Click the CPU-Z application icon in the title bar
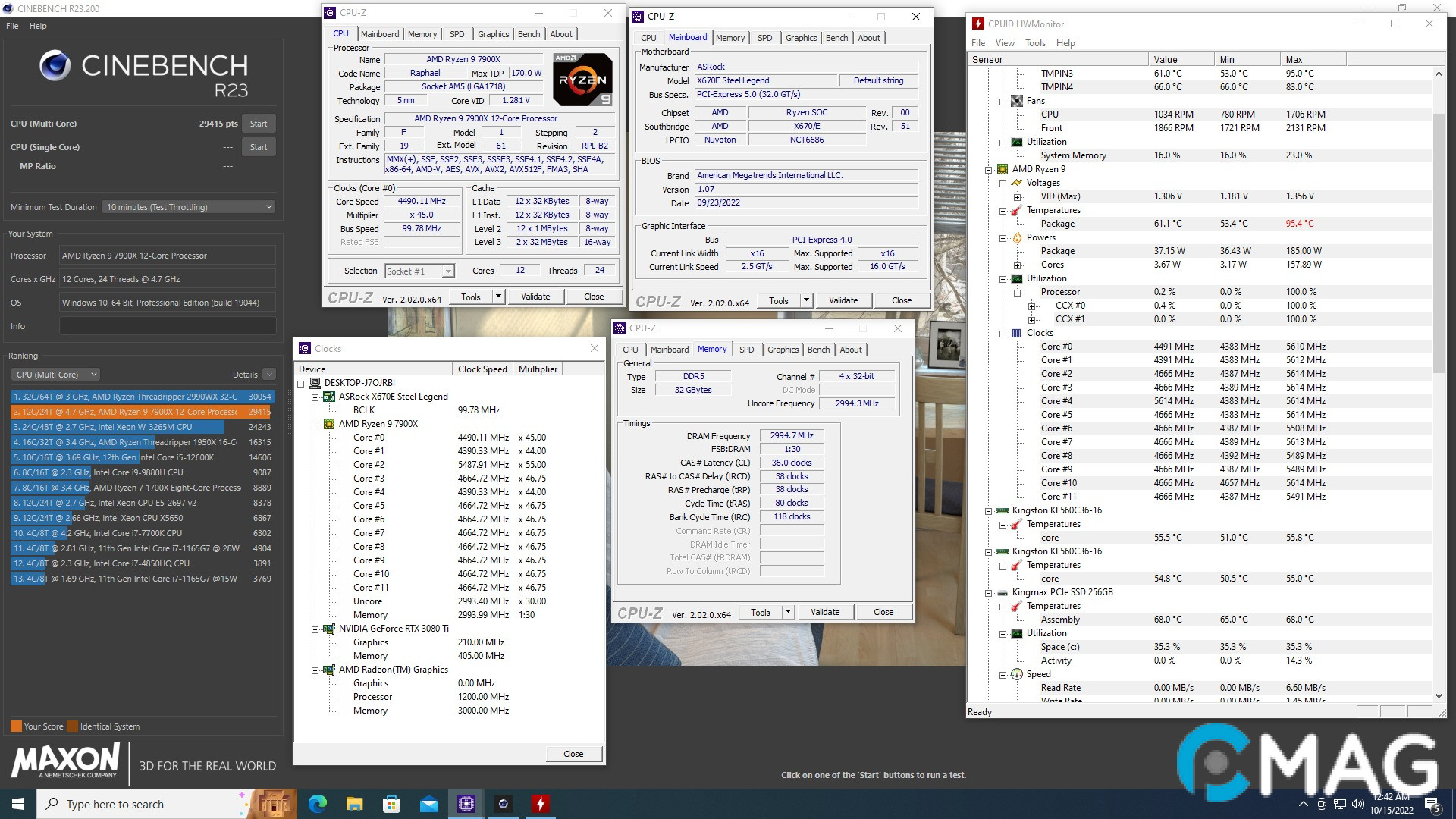Viewport: 1456px width, 819px height. tap(328, 13)
